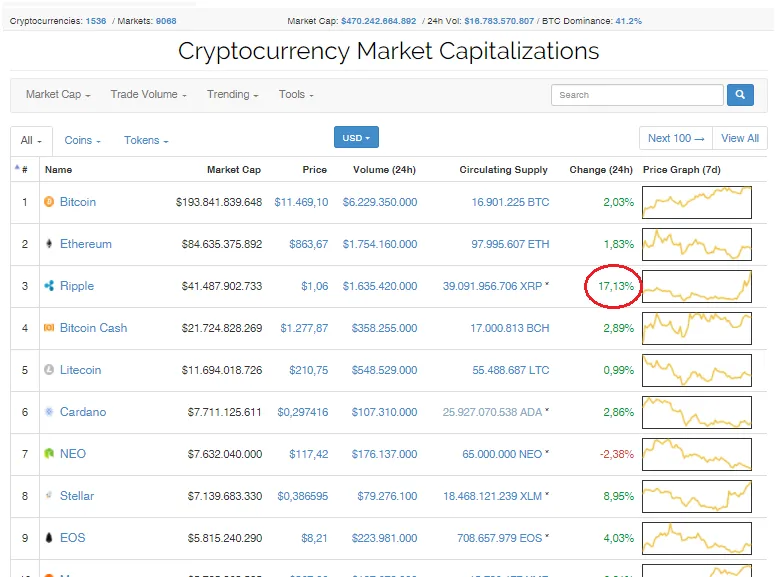The height and width of the screenshot is (577, 778).
Task: Change currency with the USD dropdown
Action: point(356,137)
